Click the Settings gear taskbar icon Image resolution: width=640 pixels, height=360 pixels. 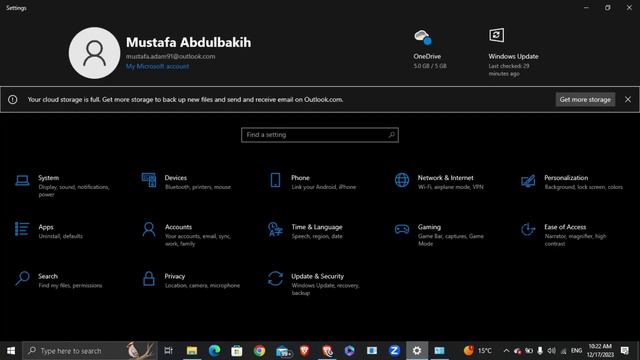pyautogui.click(x=417, y=351)
